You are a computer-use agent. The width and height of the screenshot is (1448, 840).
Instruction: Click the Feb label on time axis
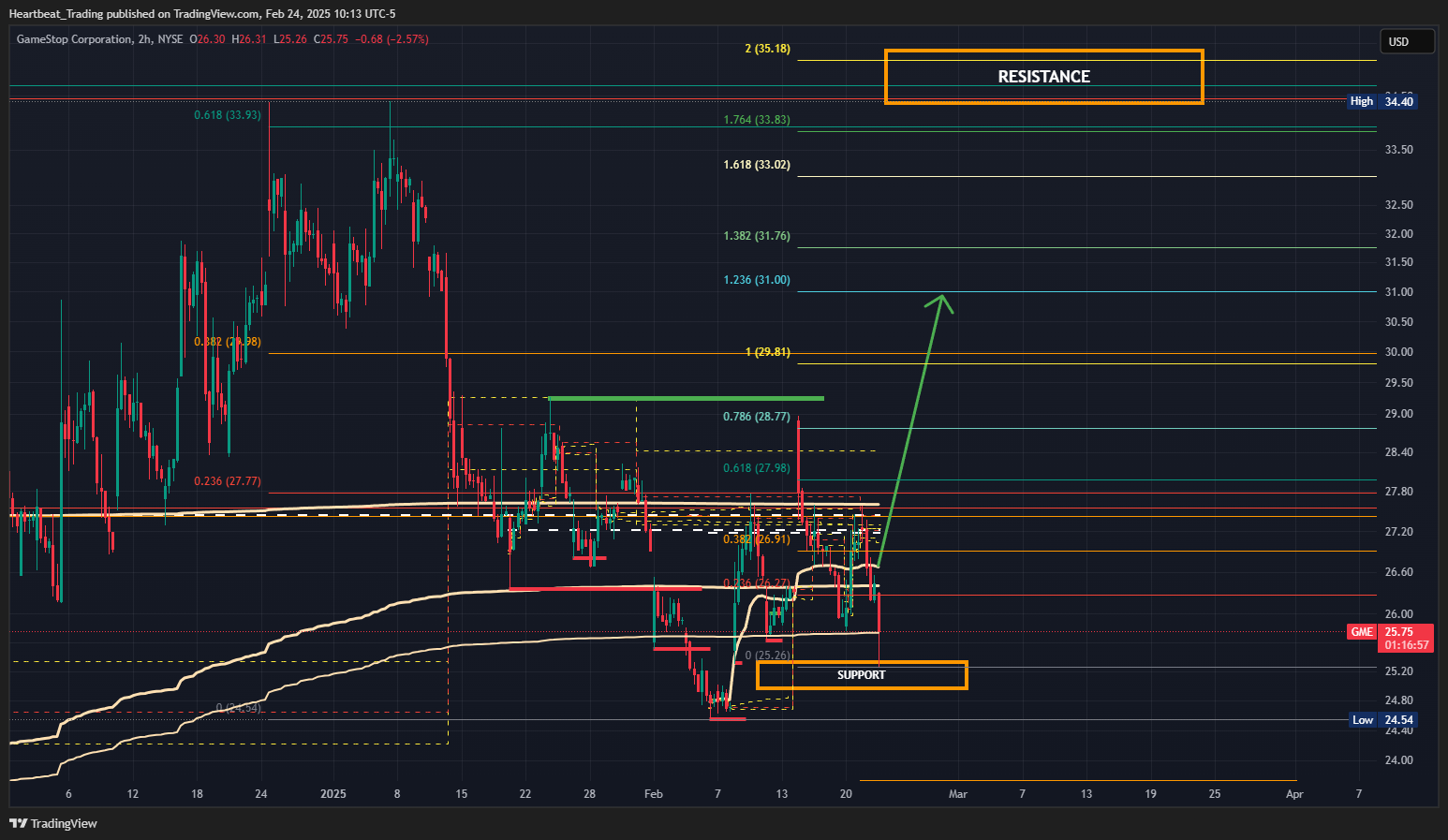tap(654, 794)
